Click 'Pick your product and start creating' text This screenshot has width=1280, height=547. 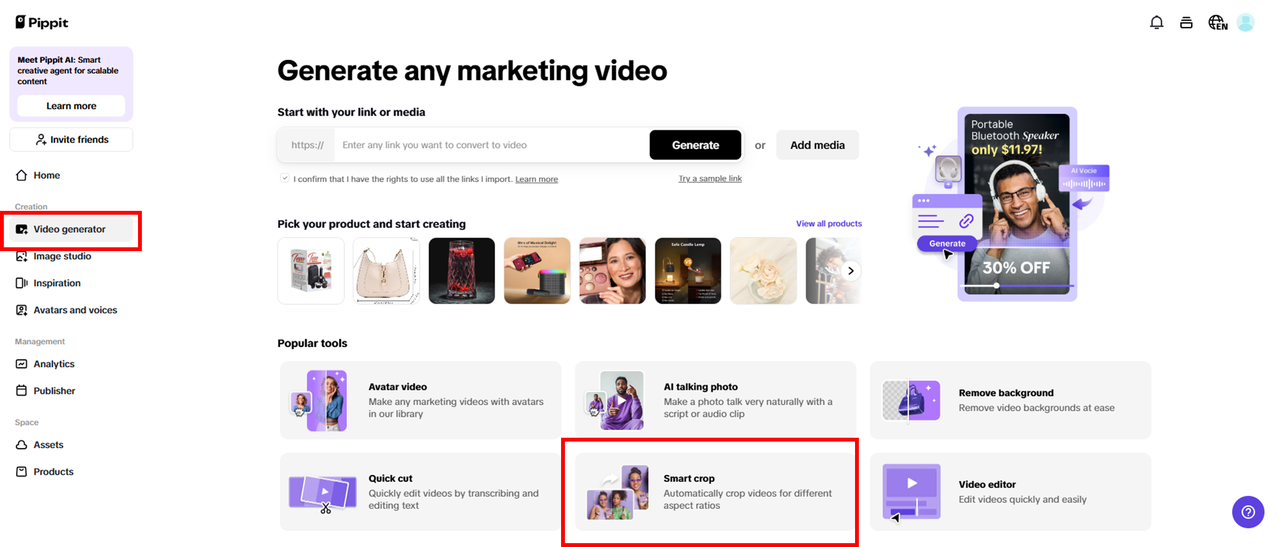[x=371, y=224]
